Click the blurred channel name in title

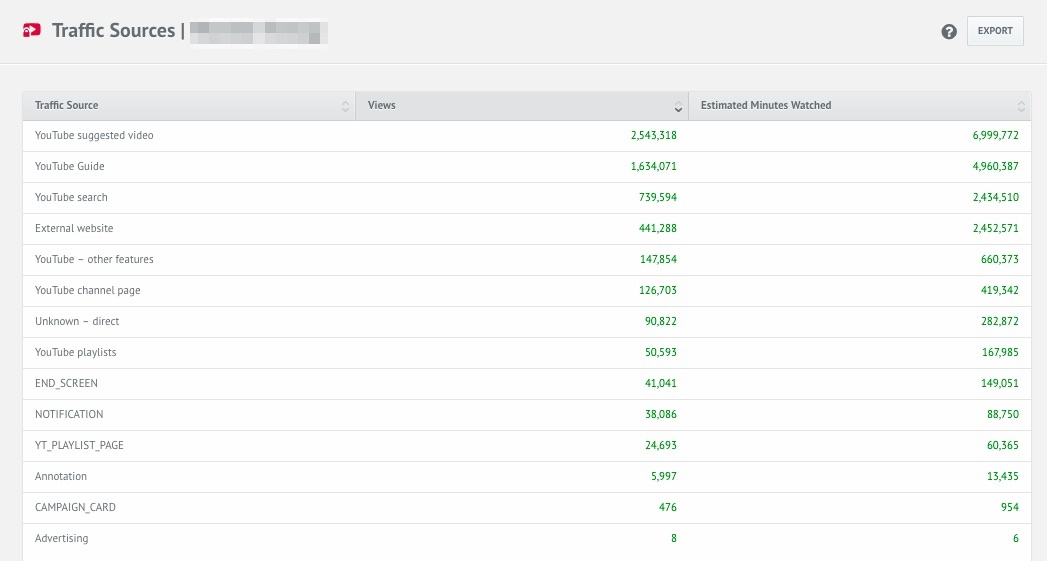click(x=258, y=32)
